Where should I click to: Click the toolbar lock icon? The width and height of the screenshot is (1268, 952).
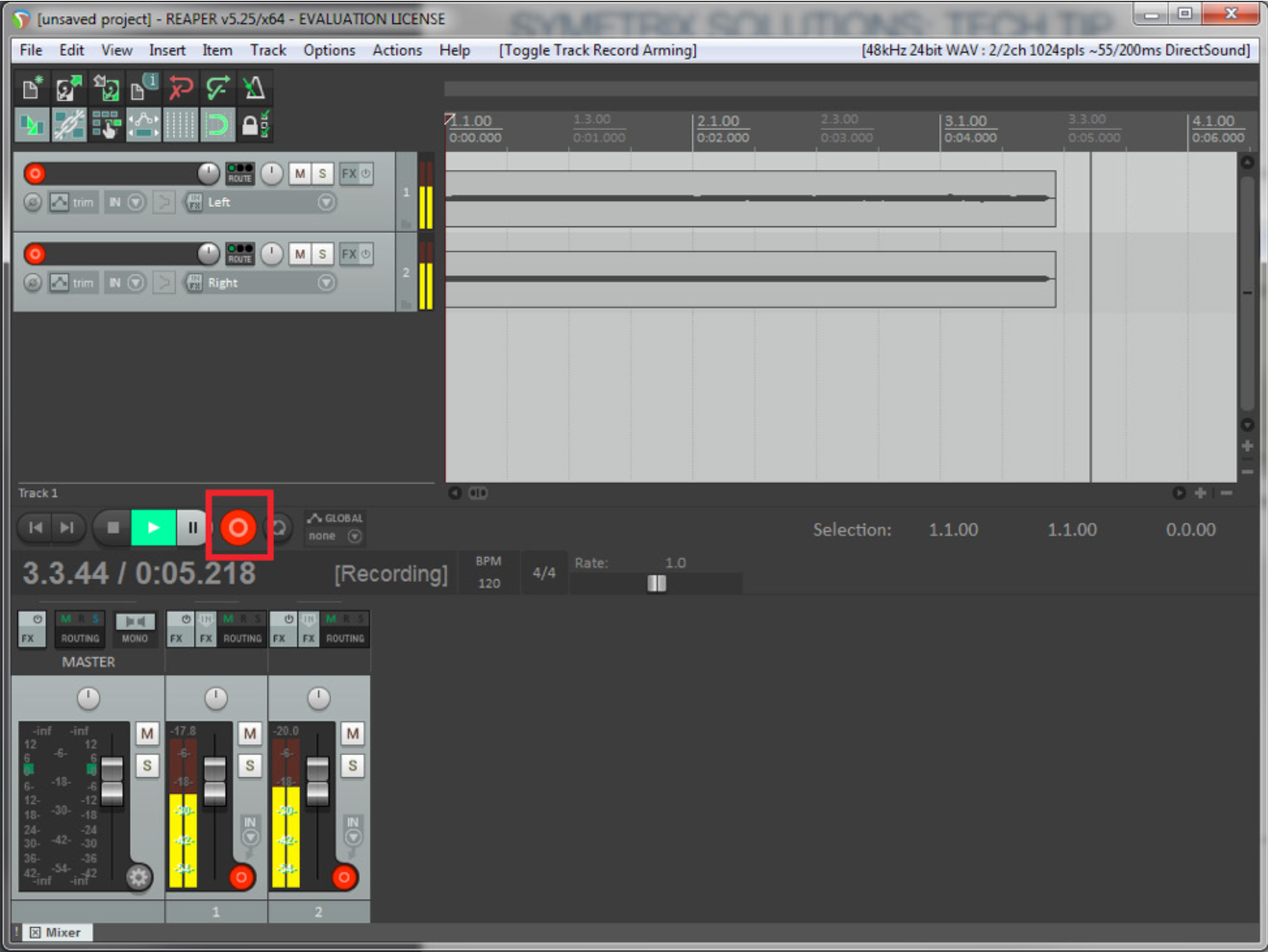[x=251, y=126]
